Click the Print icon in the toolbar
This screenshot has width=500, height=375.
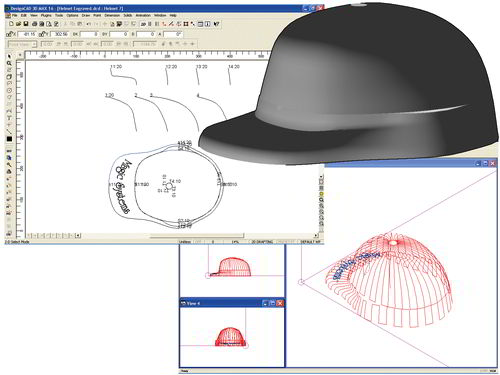coord(34,24)
